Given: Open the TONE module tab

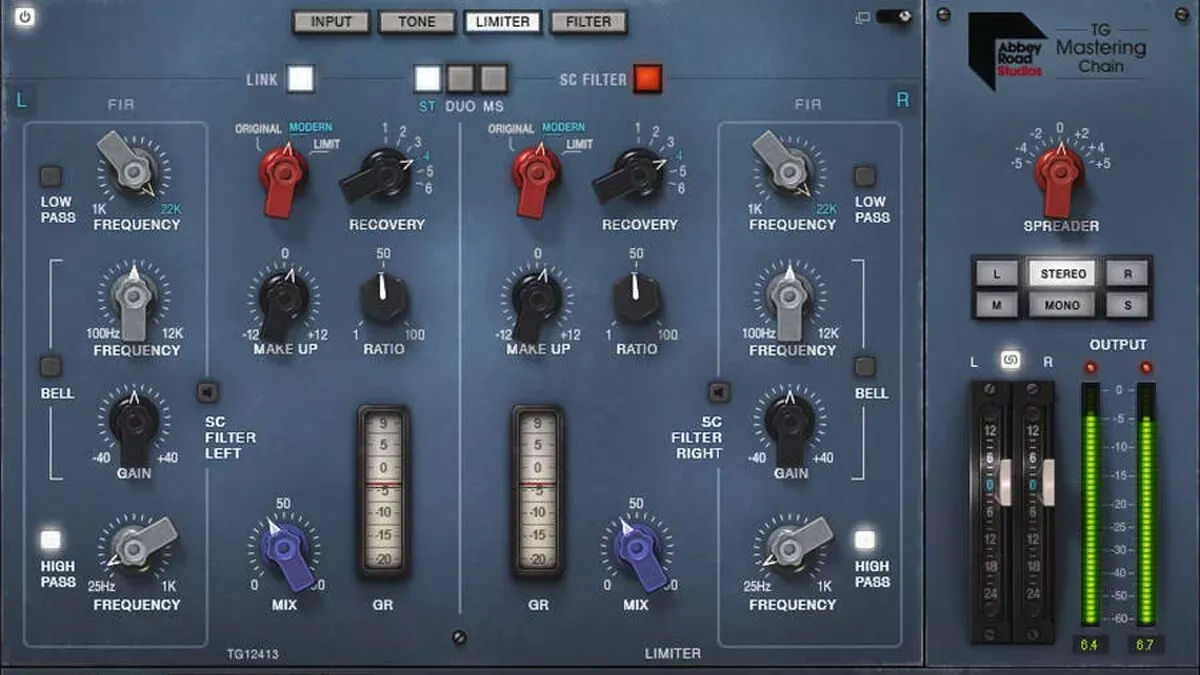Looking at the screenshot, I should pos(417,22).
